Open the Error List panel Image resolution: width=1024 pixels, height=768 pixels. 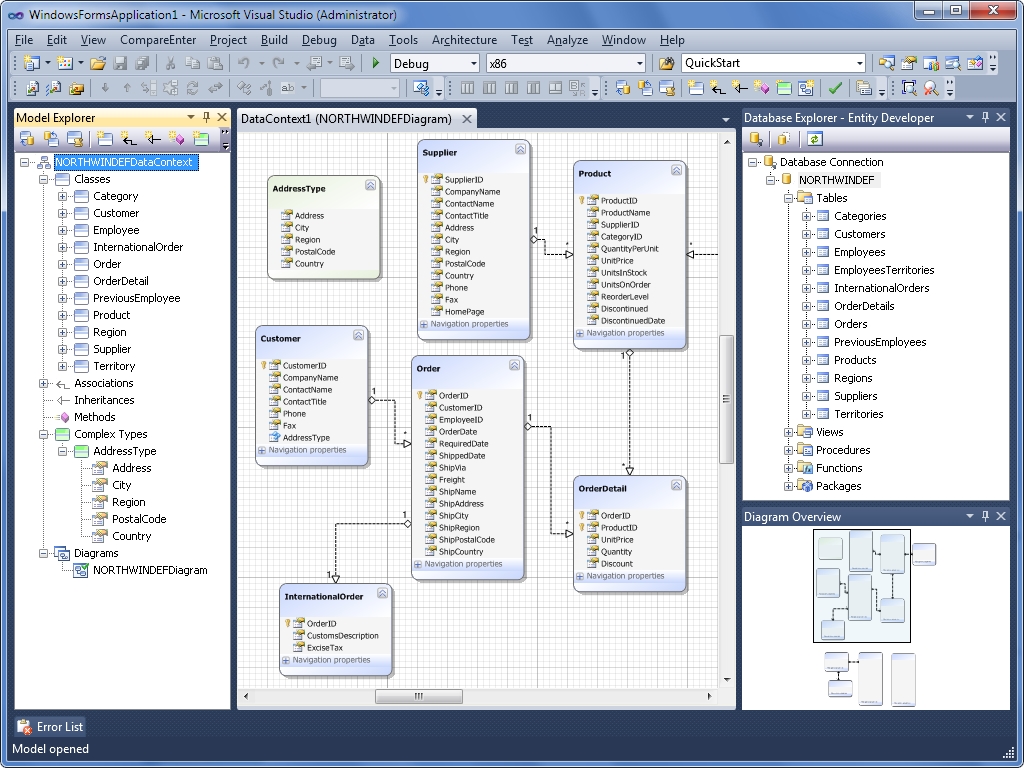[51, 726]
